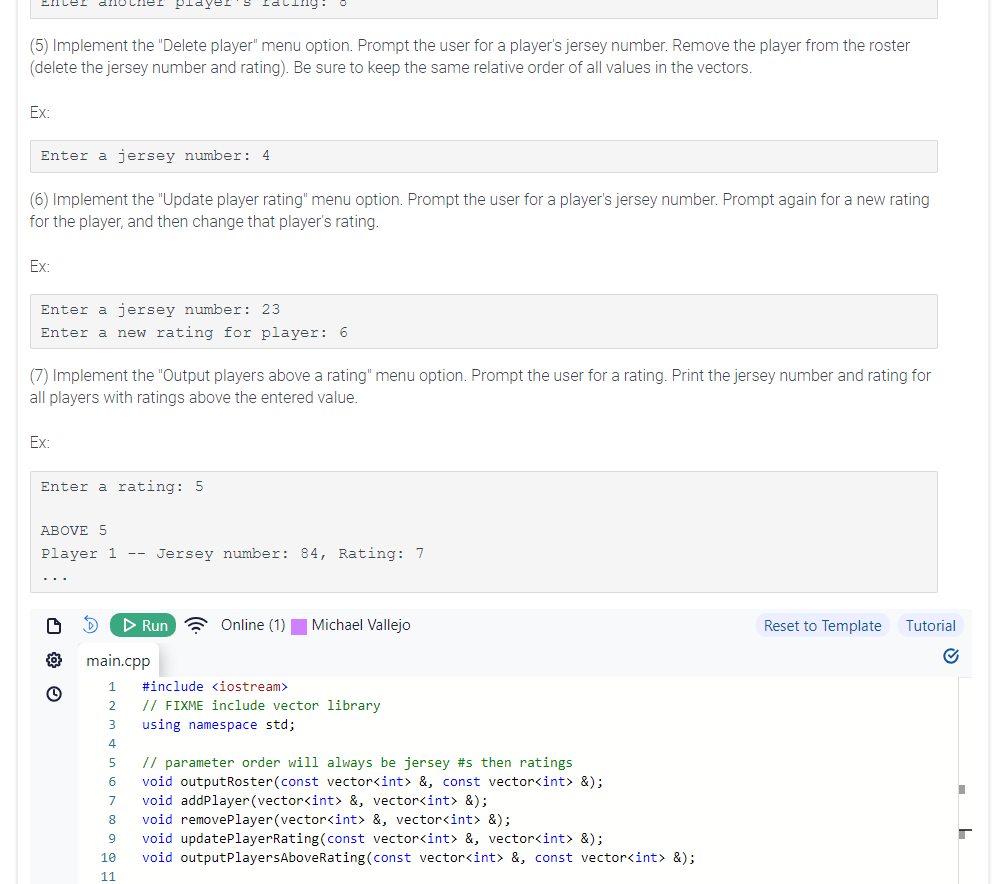This screenshot has height=884, width=995.
Task: Open the Tutorial
Action: 930,625
